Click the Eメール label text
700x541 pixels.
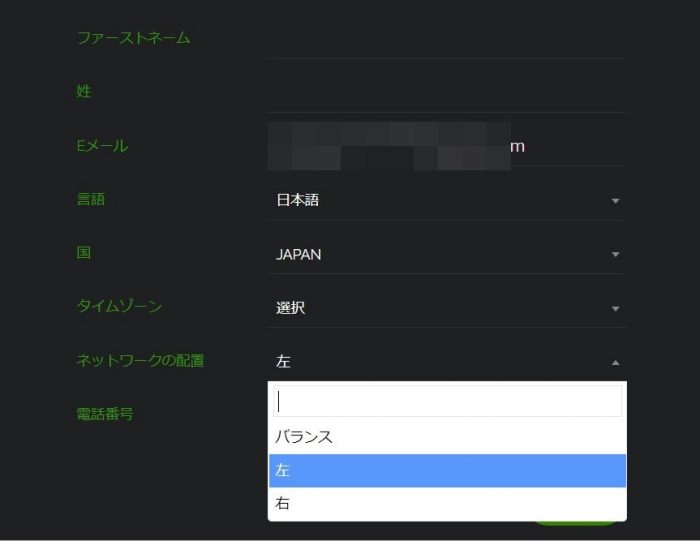102,146
